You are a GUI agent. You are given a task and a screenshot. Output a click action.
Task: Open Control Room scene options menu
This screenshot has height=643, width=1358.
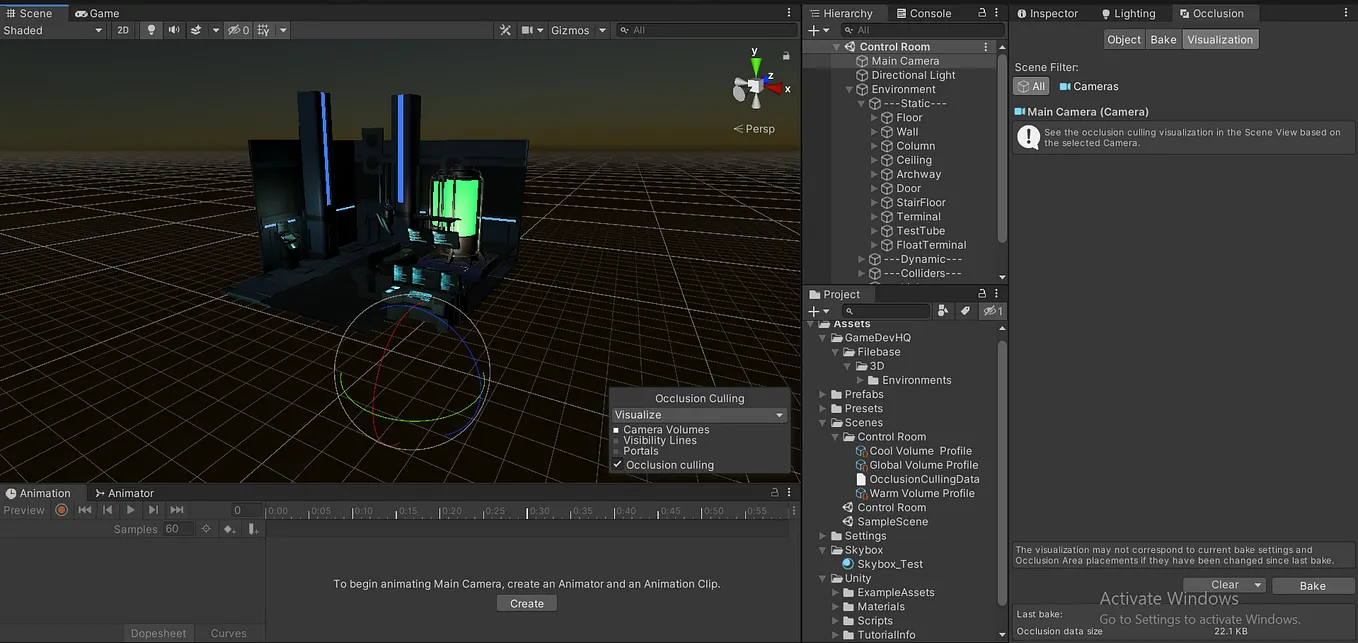(986, 47)
